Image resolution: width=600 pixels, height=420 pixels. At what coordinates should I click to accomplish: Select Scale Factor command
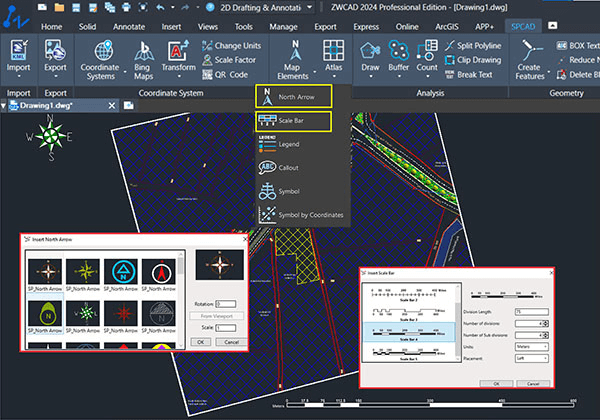pyautogui.click(x=229, y=60)
